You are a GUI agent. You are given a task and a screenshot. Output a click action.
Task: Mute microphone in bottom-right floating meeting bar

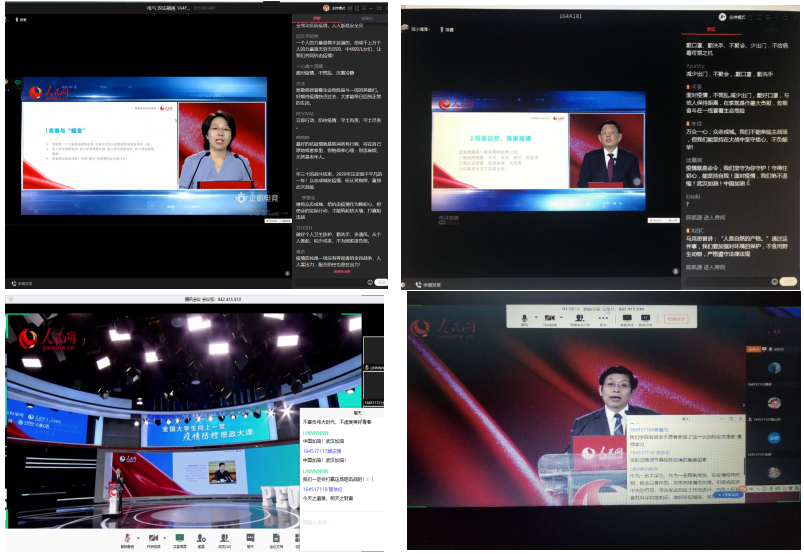(524, 319)
